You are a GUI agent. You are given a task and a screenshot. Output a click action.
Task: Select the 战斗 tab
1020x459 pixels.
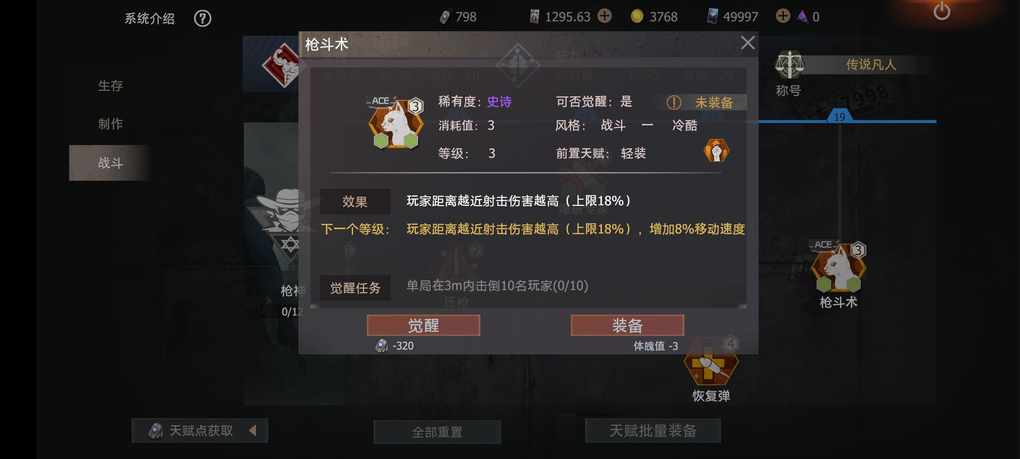point(110,163)
